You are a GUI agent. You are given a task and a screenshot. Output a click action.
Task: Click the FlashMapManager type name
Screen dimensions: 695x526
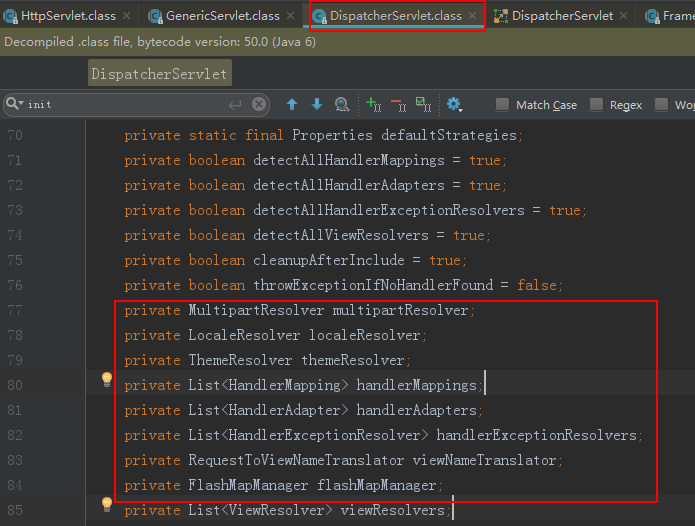pos(248,485)
